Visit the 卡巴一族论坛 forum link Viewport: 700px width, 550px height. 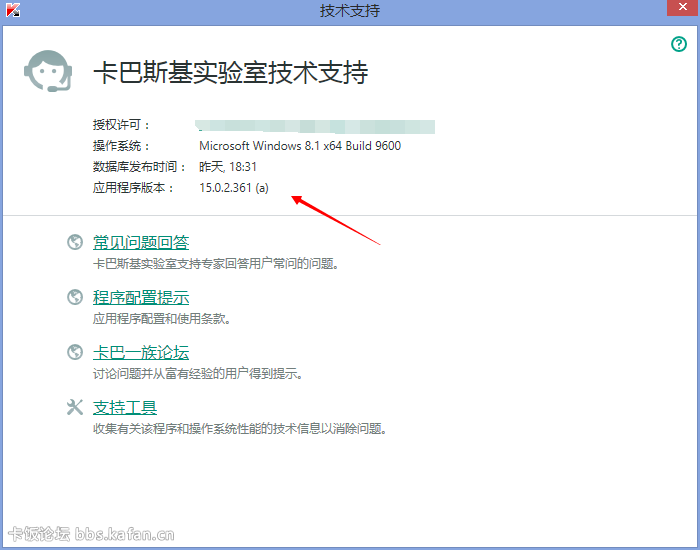point(141,352)
